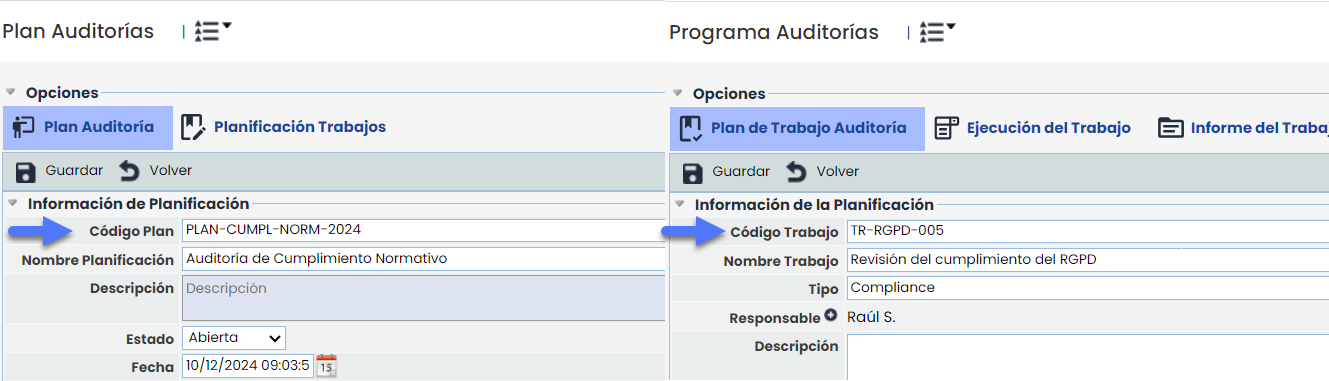
Task: Open the Programa Auditorías list menu icon
Action: 937,32
